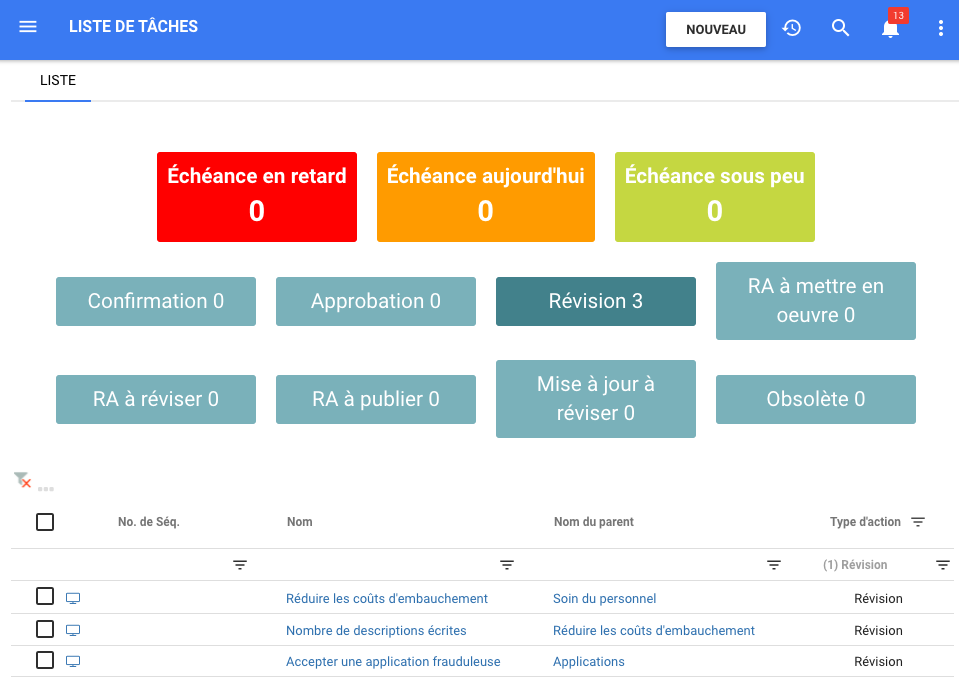The width and height of the screenshot is (959, 684).
Task: Click the RA à réviser 0 tile
Action: tap(156, 399)
